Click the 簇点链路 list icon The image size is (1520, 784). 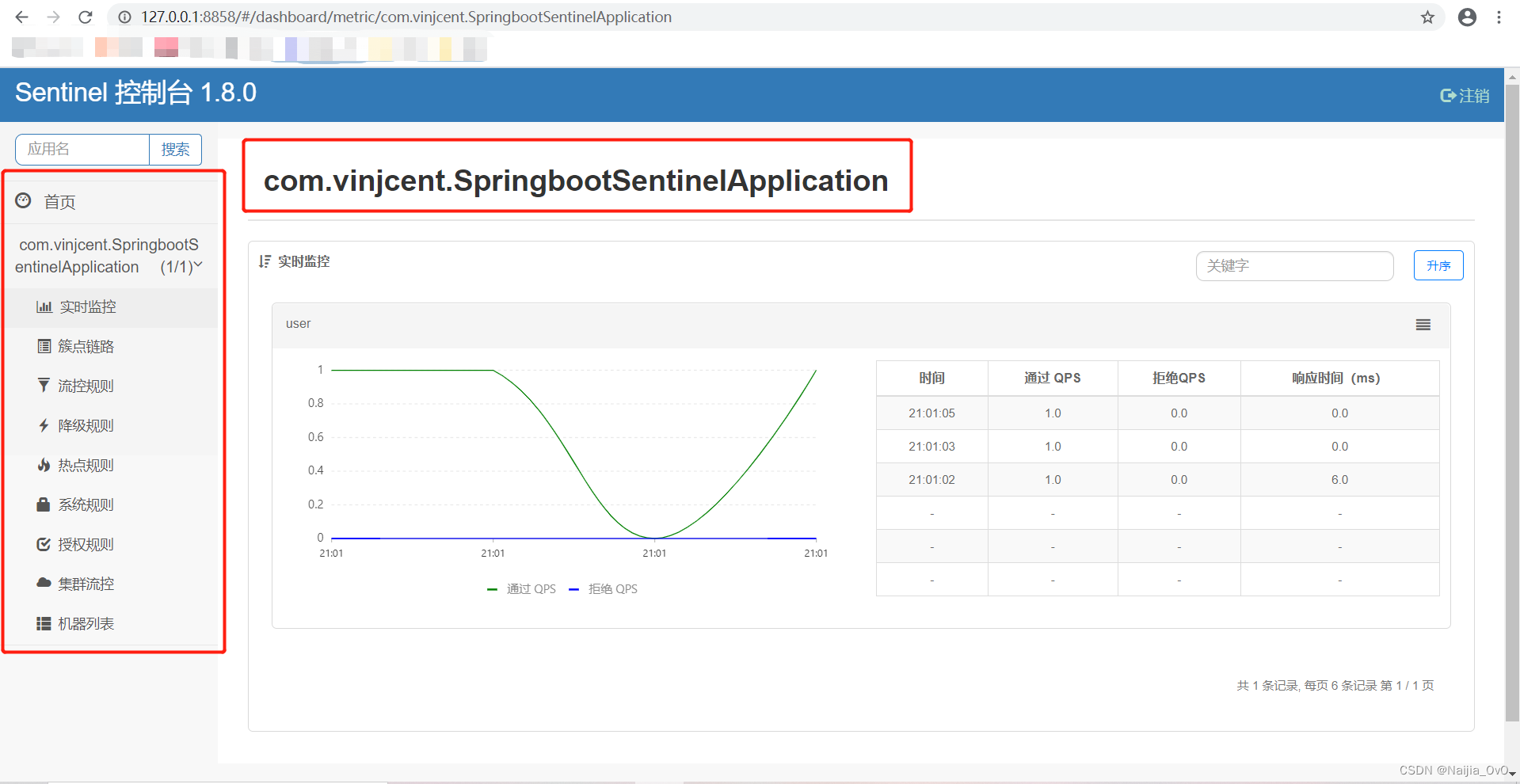pos(44,346)
